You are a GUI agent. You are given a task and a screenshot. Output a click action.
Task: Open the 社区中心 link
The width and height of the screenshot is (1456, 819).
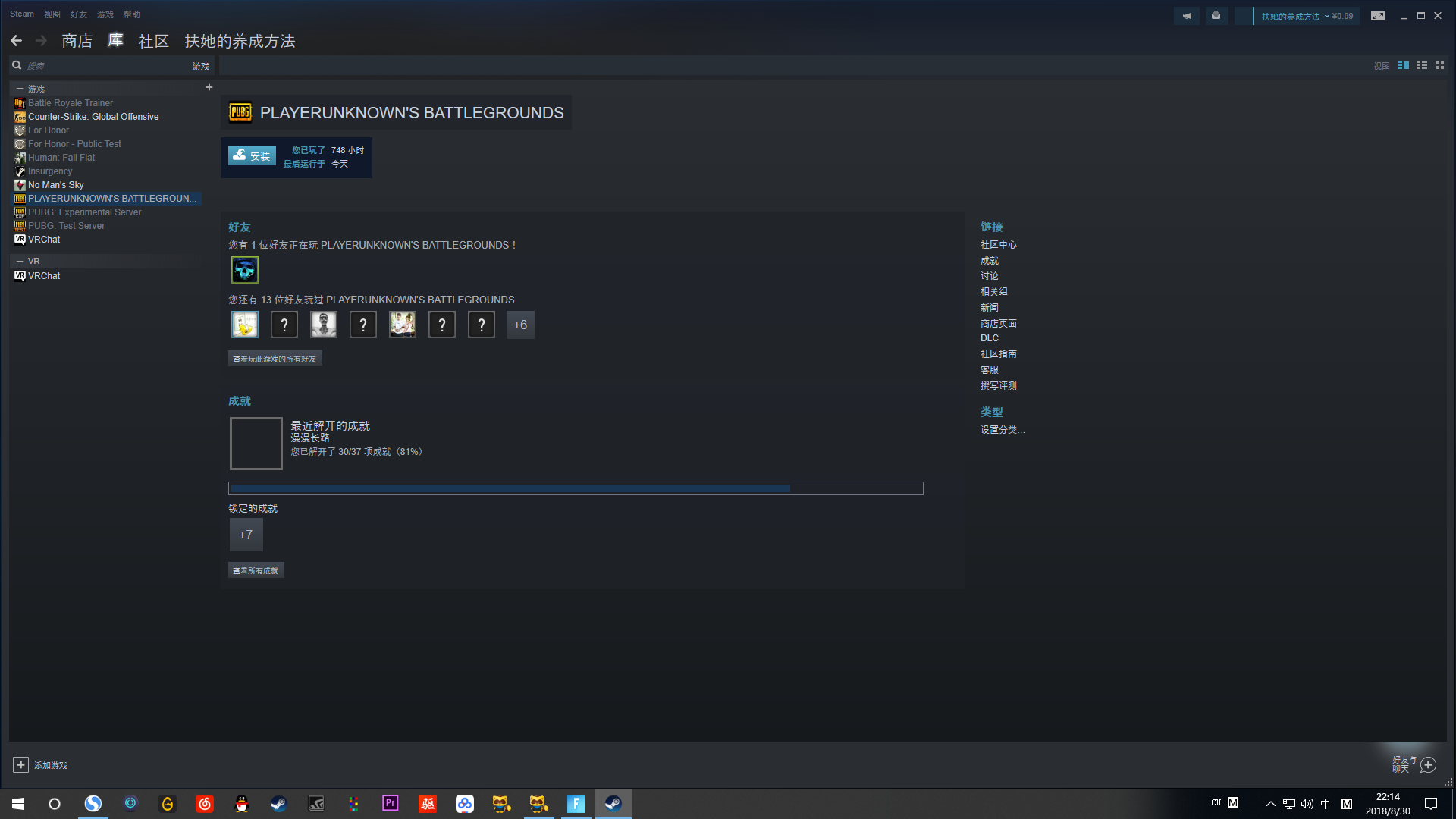pos(999,245)
